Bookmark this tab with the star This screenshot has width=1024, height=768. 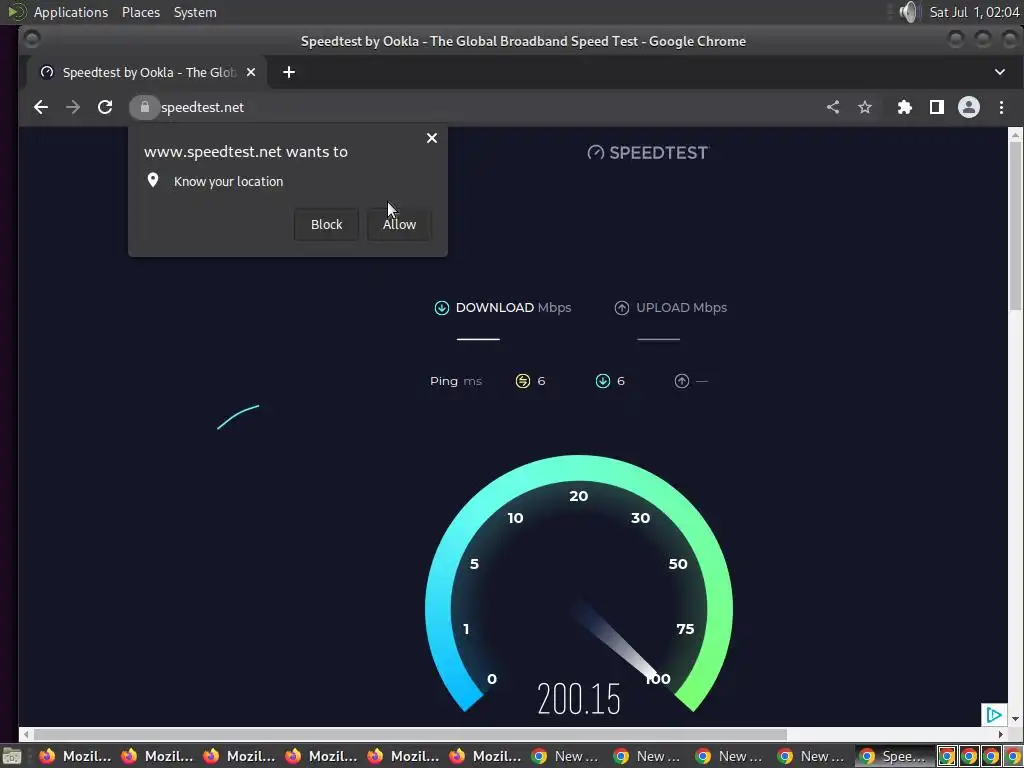(x=865, y=107)
